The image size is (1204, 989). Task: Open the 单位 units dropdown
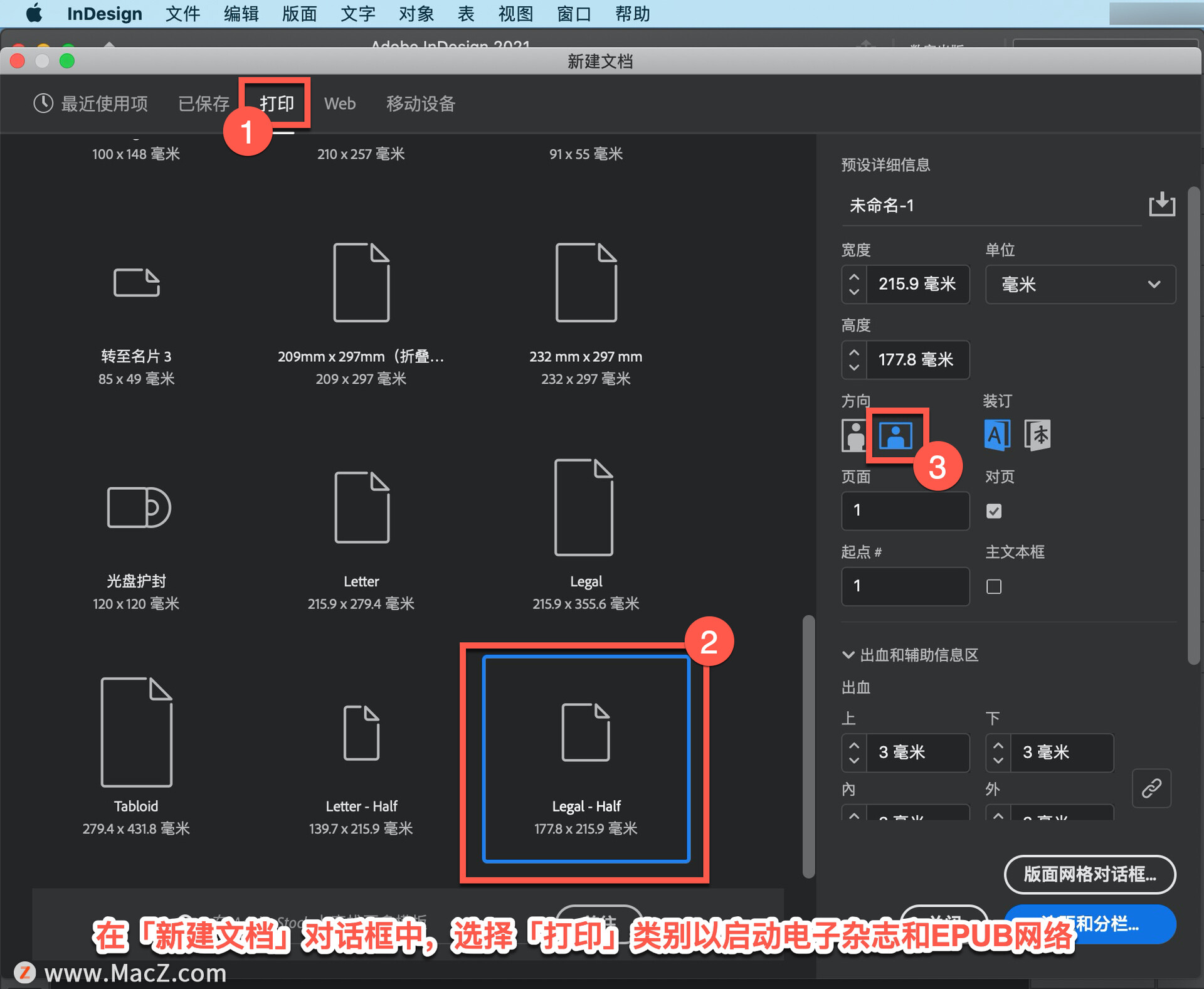[x=1080, y=285]
